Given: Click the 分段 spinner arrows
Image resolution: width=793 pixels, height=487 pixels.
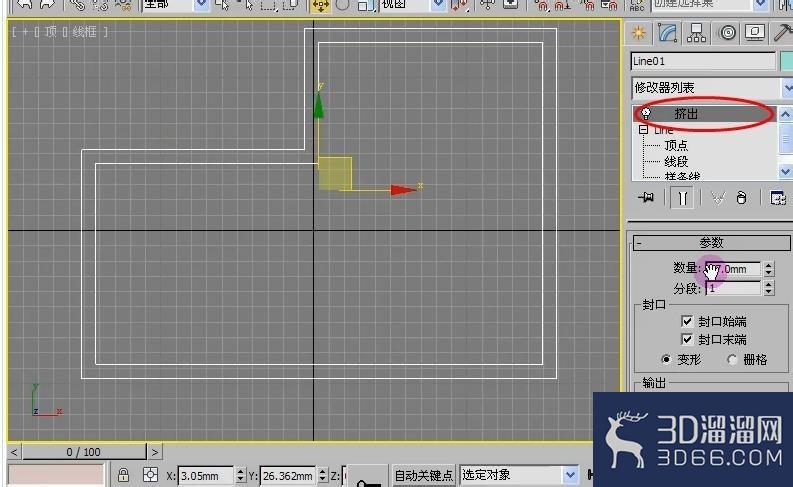Looking at the screenshot, I should [769, 288].
